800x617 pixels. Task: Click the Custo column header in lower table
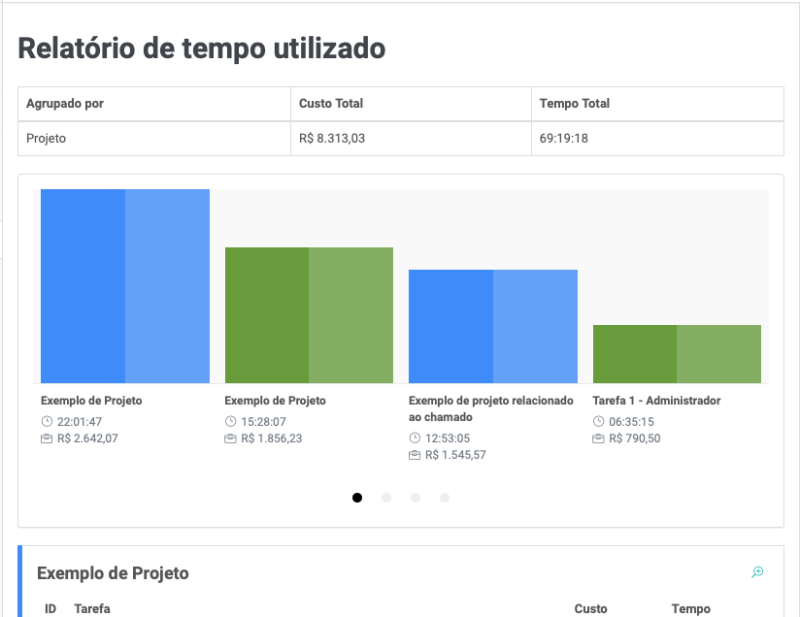590,609
